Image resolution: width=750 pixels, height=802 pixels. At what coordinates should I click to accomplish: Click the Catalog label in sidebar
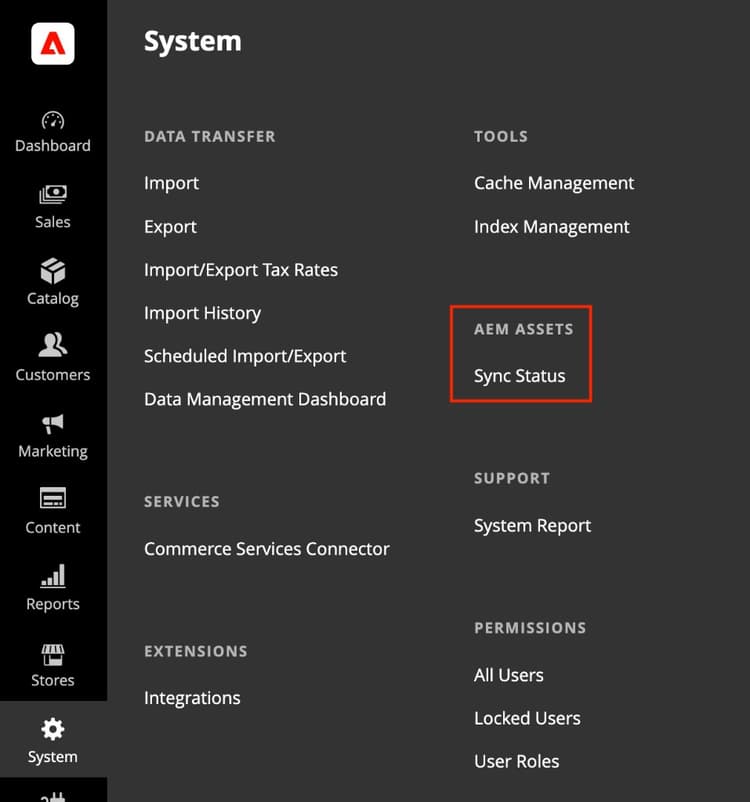(53, 298)
